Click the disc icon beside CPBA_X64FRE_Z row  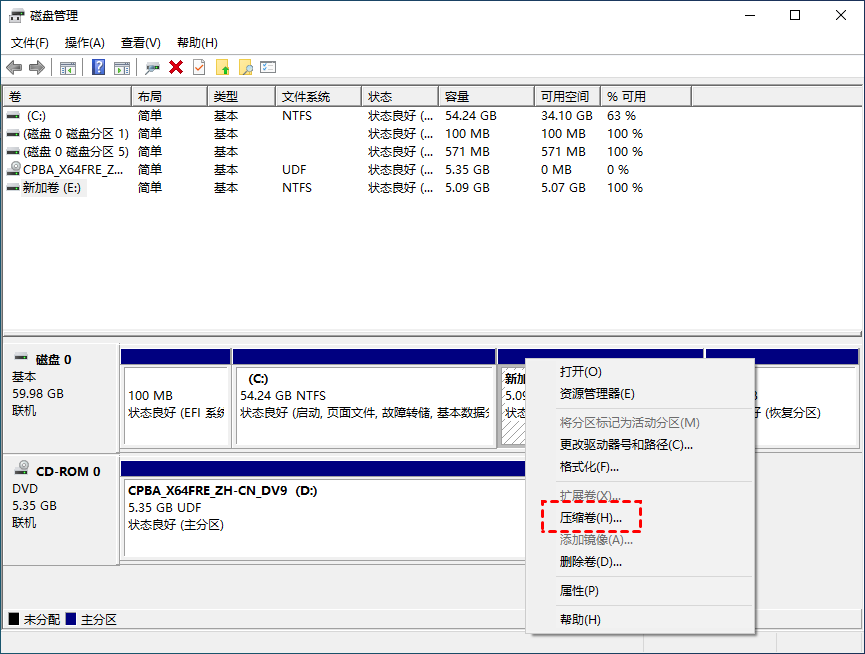14,168
